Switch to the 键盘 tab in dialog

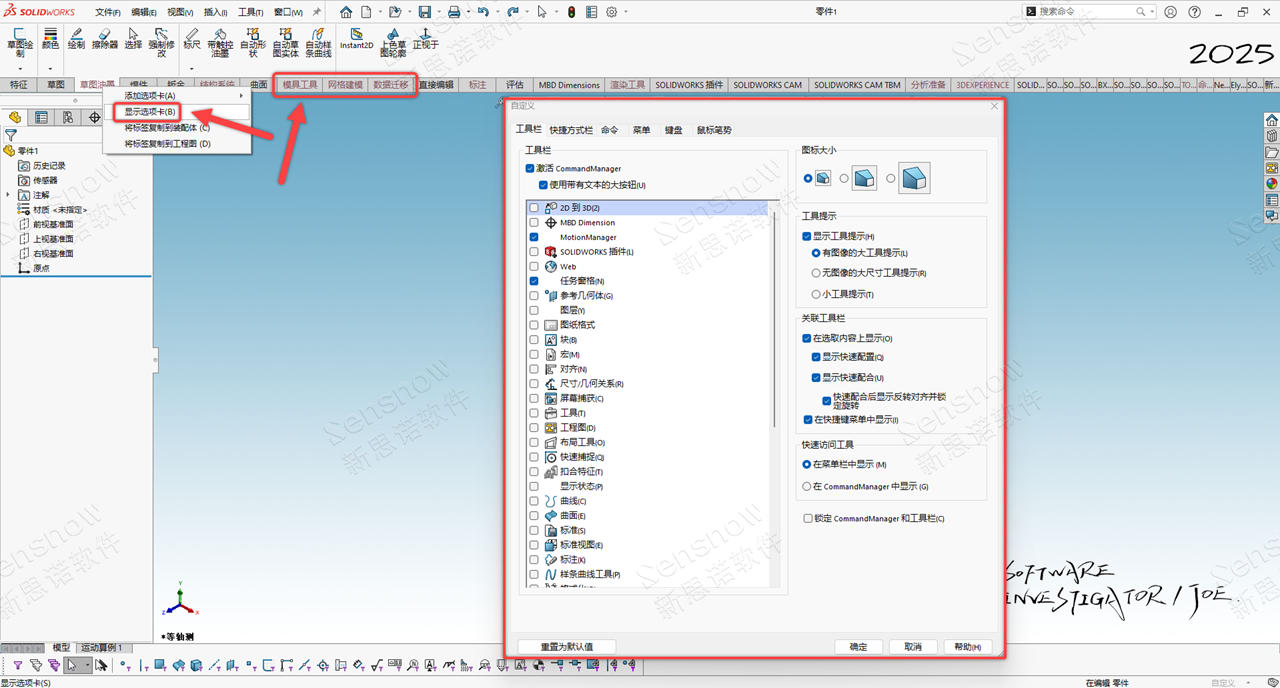click(x=674, y=130)
